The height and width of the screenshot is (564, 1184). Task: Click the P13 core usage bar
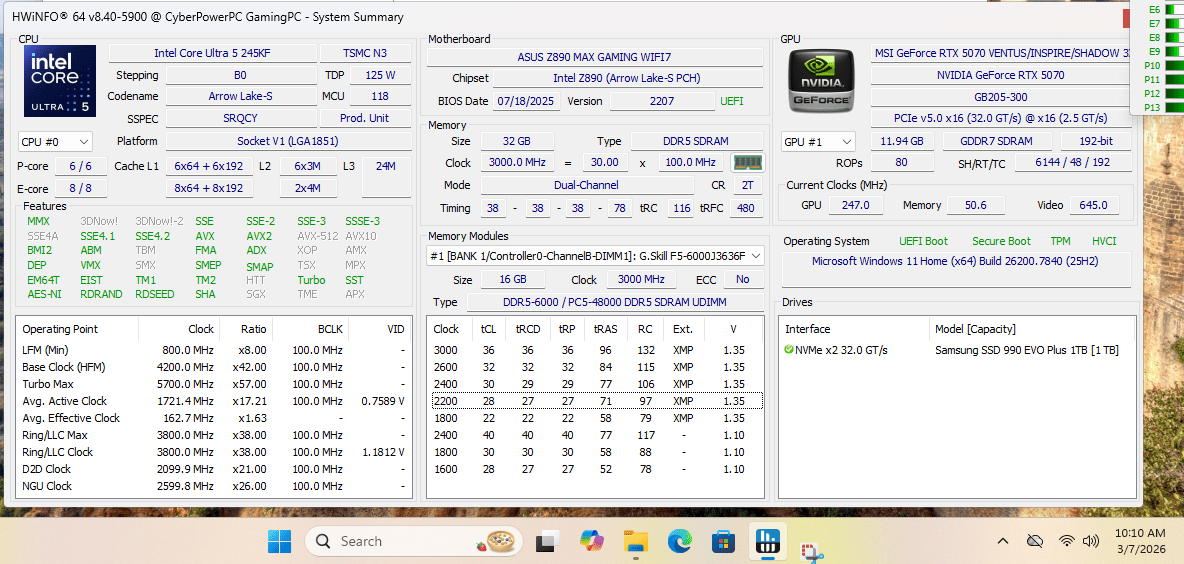click(x=1174, y=107)
